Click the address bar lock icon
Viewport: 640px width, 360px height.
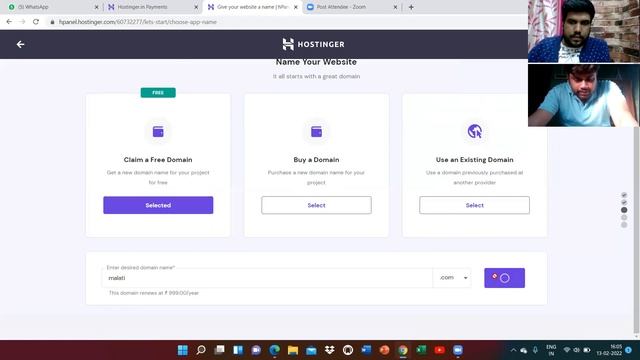pos(52,22)
